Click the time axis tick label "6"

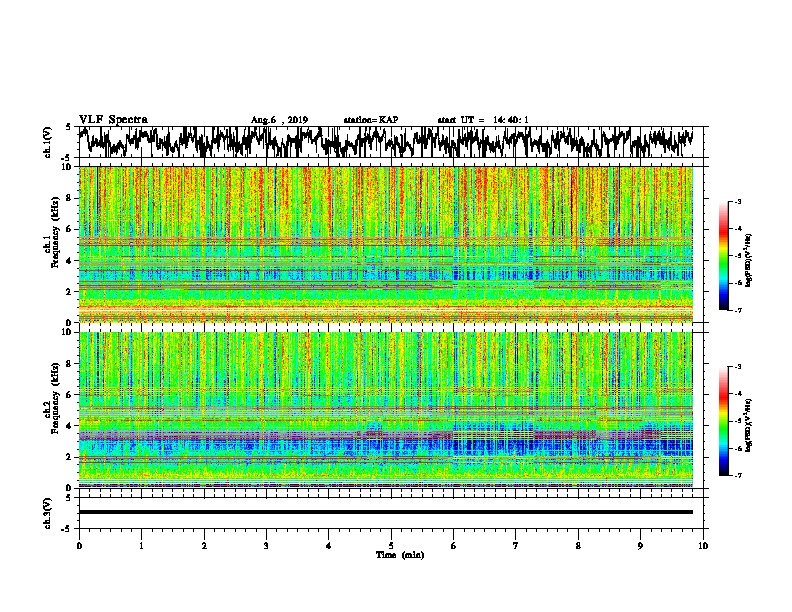[x=454, y=546]
